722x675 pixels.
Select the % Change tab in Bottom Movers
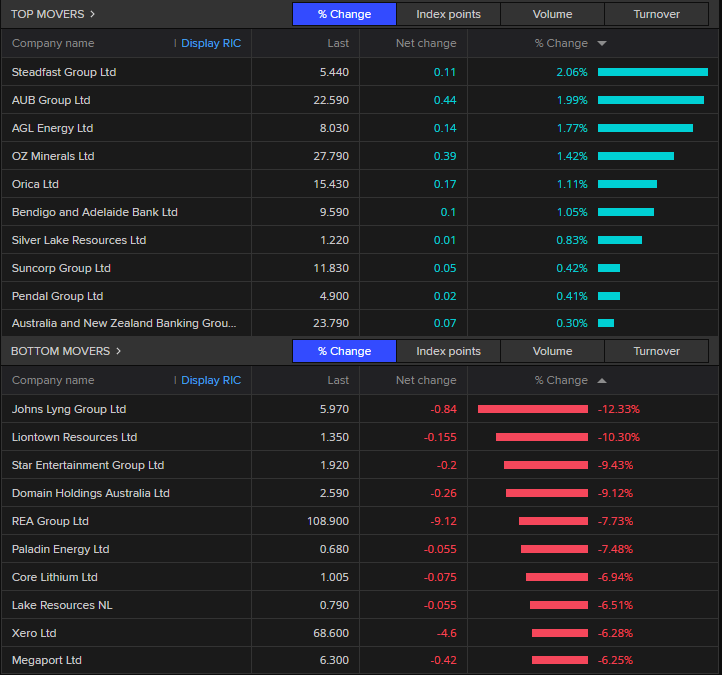click(x=344, y=351)
